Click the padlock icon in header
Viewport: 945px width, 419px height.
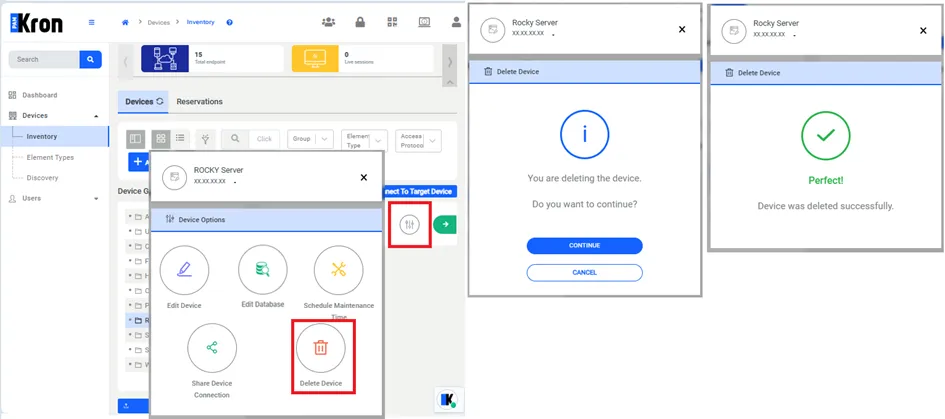[x=360, y=22]
